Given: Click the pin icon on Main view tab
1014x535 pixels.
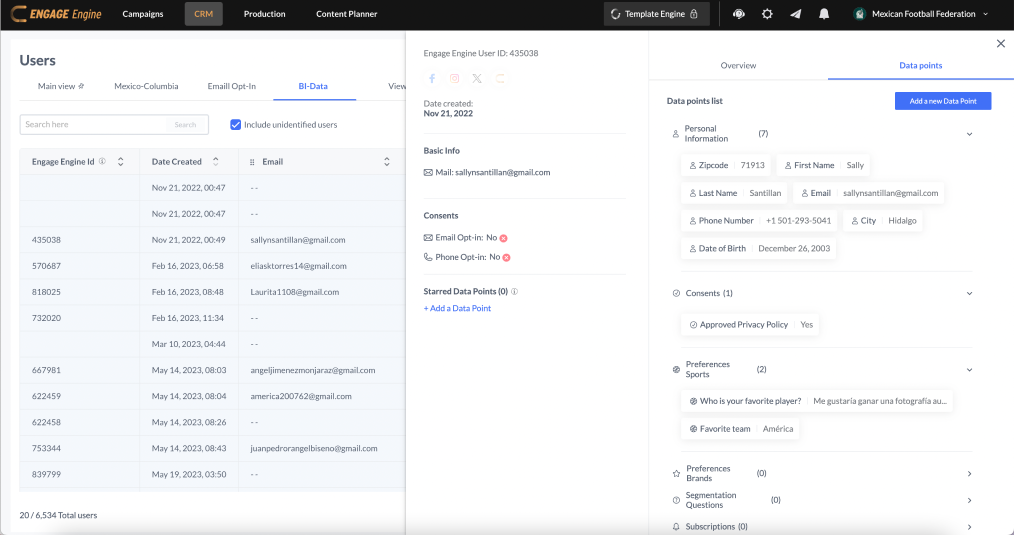Looking at the screenshot, I should (x=81, y=86).
